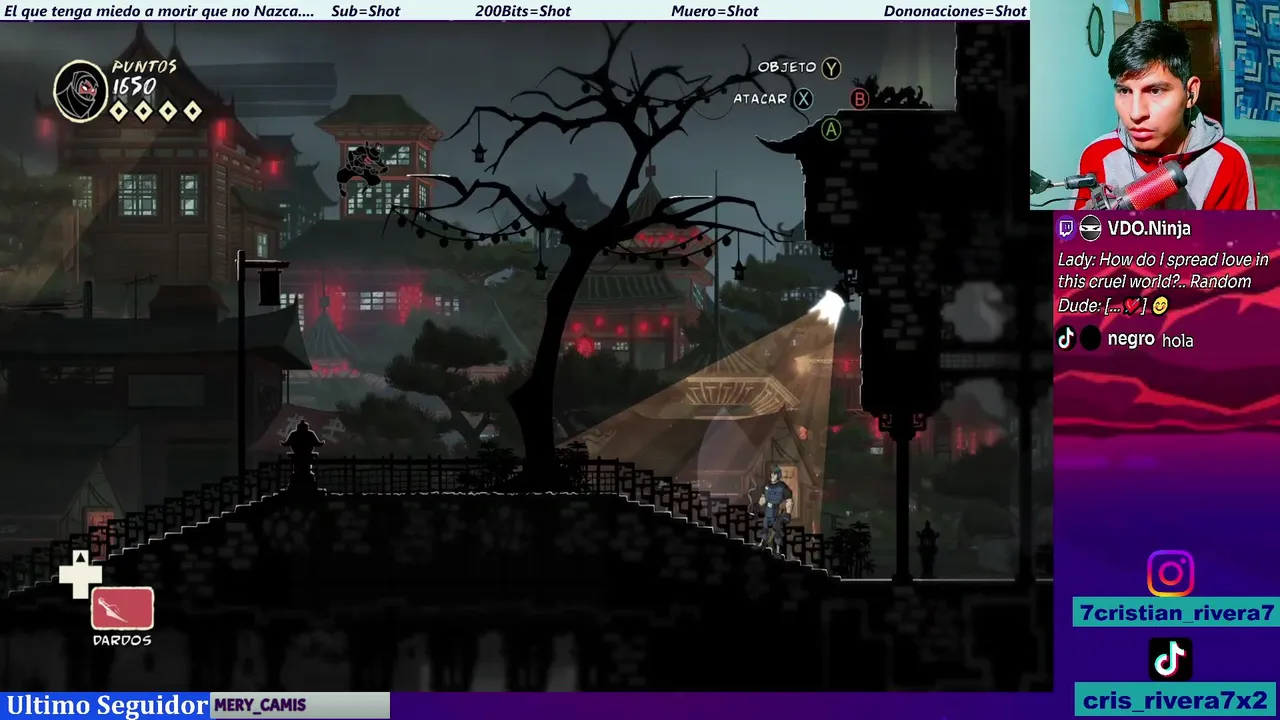Click the 'OBJETO' prompt label
The image size is (1280, 720).
coord(787,67)
